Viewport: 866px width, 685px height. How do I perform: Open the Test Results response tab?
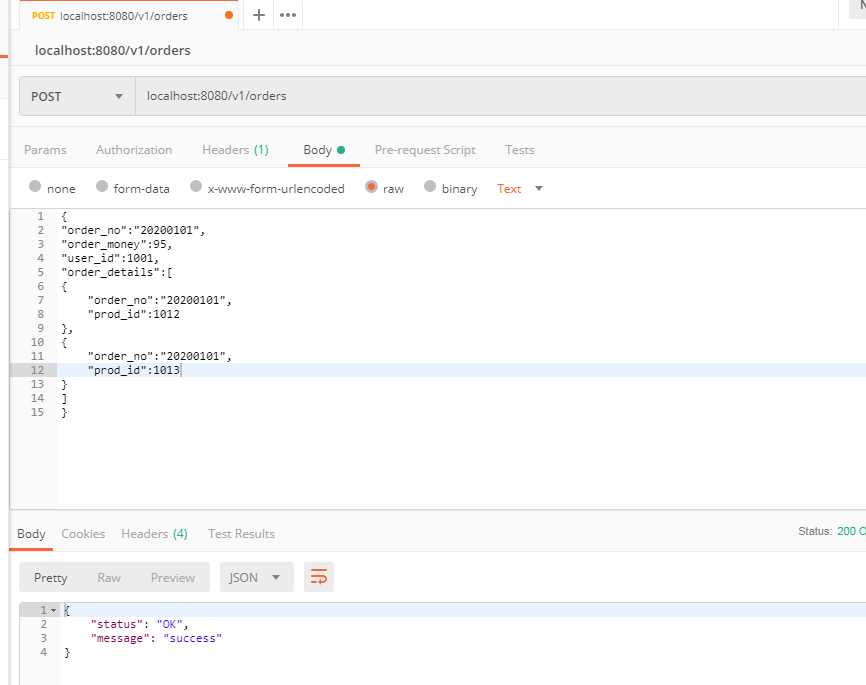point(241,534)
